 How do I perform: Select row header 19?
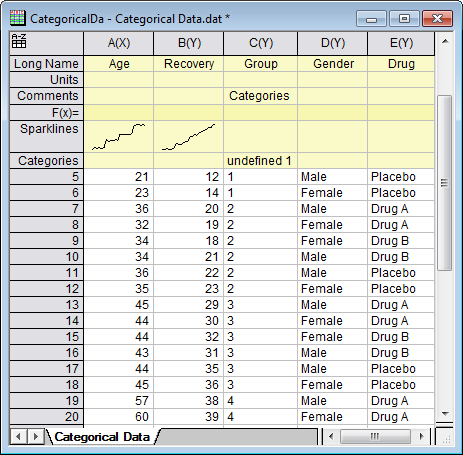46,401
